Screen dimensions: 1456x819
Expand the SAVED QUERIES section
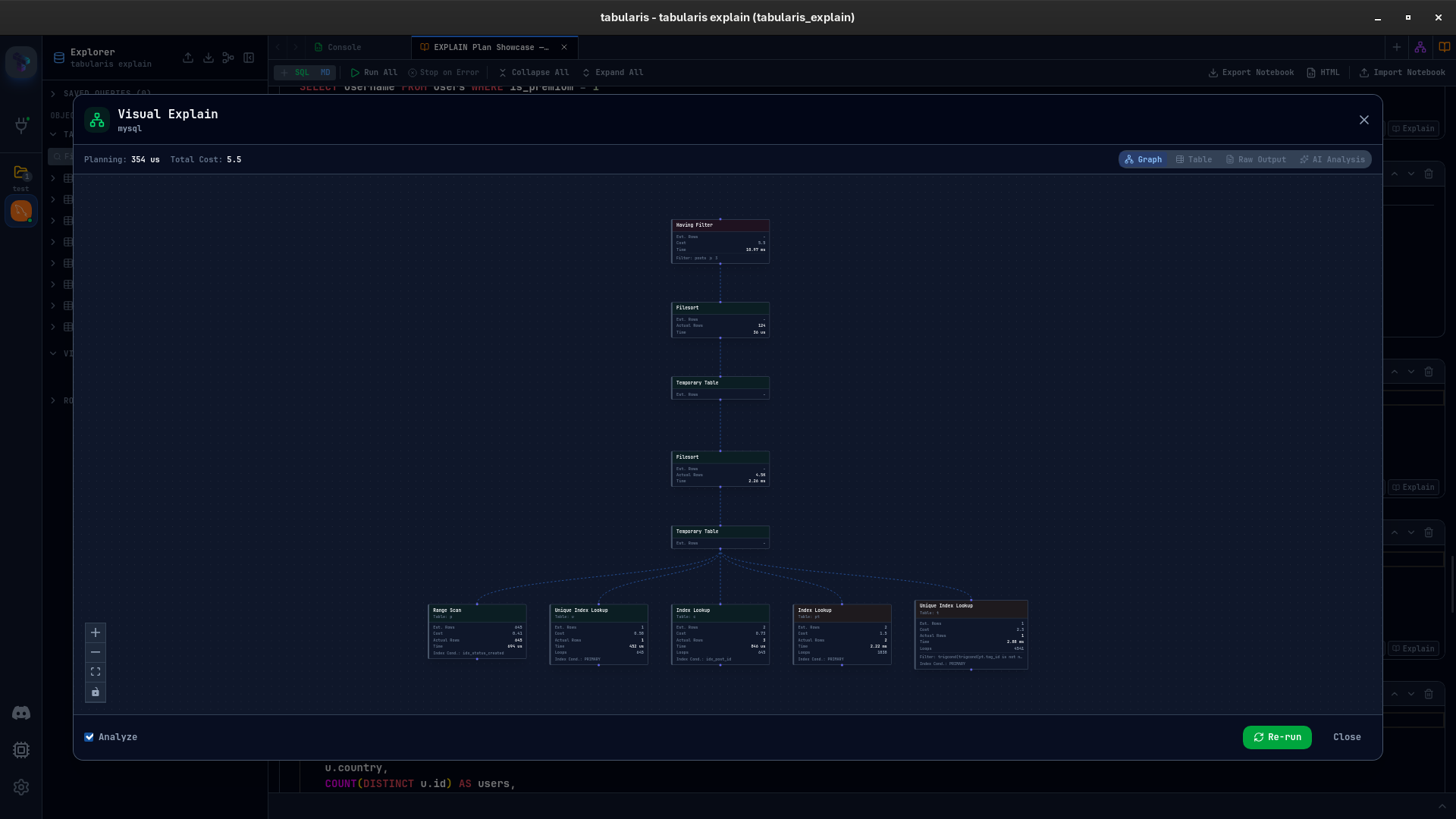click(52, 93)
